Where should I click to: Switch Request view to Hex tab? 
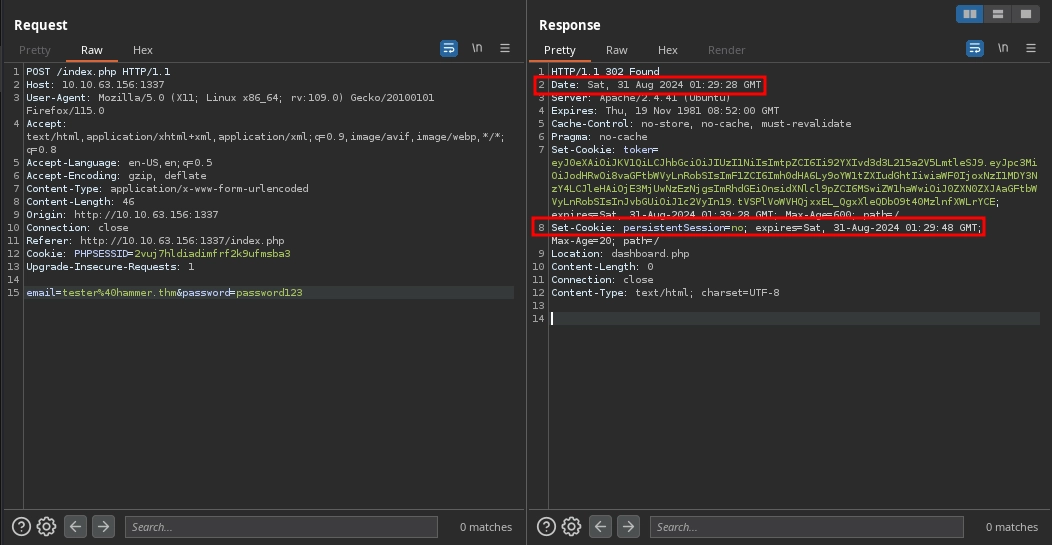(x=143, y=50)
